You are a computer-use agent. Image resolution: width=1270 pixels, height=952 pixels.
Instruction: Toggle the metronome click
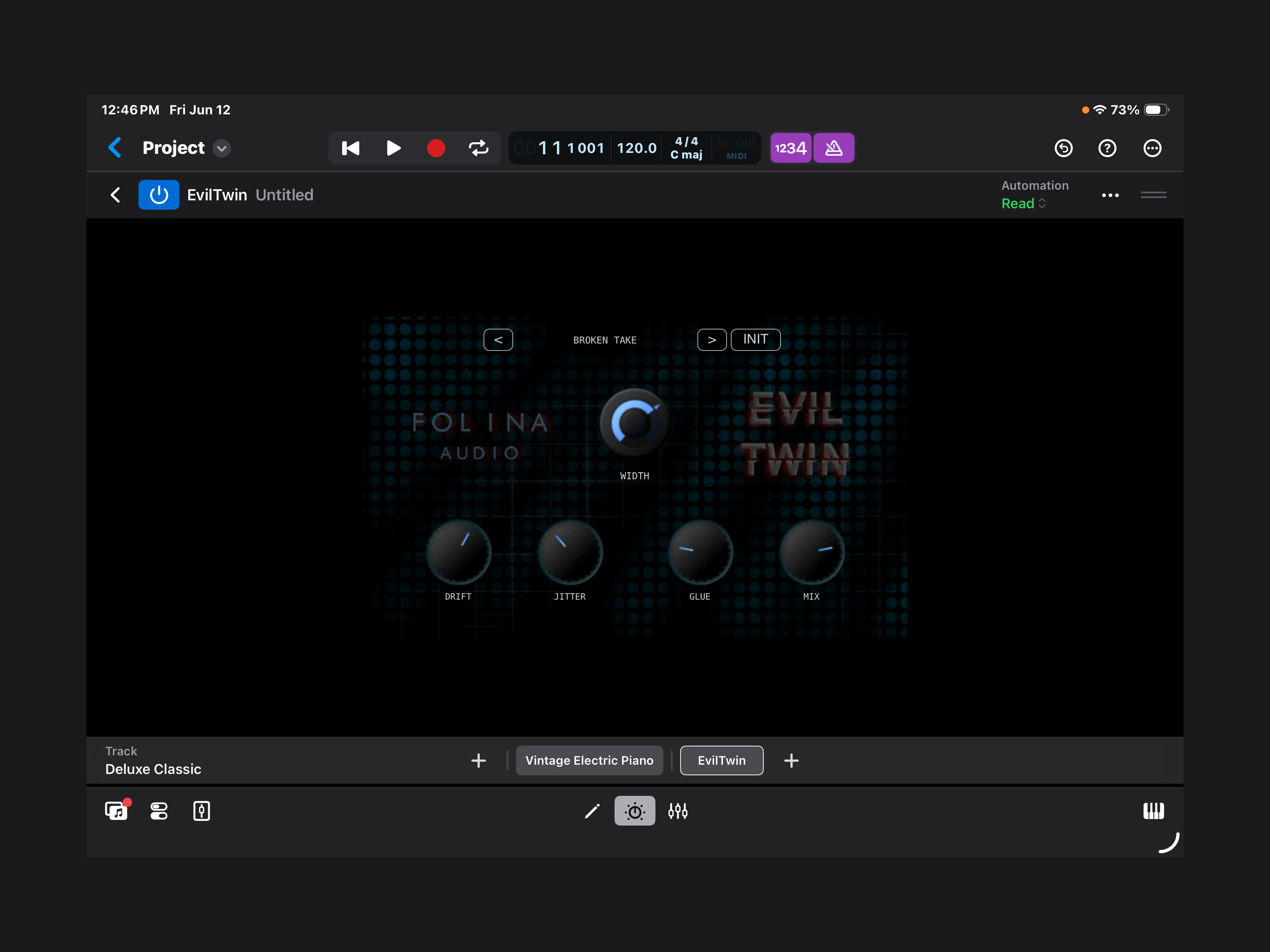pyautogui.click(x=833, y=148)
